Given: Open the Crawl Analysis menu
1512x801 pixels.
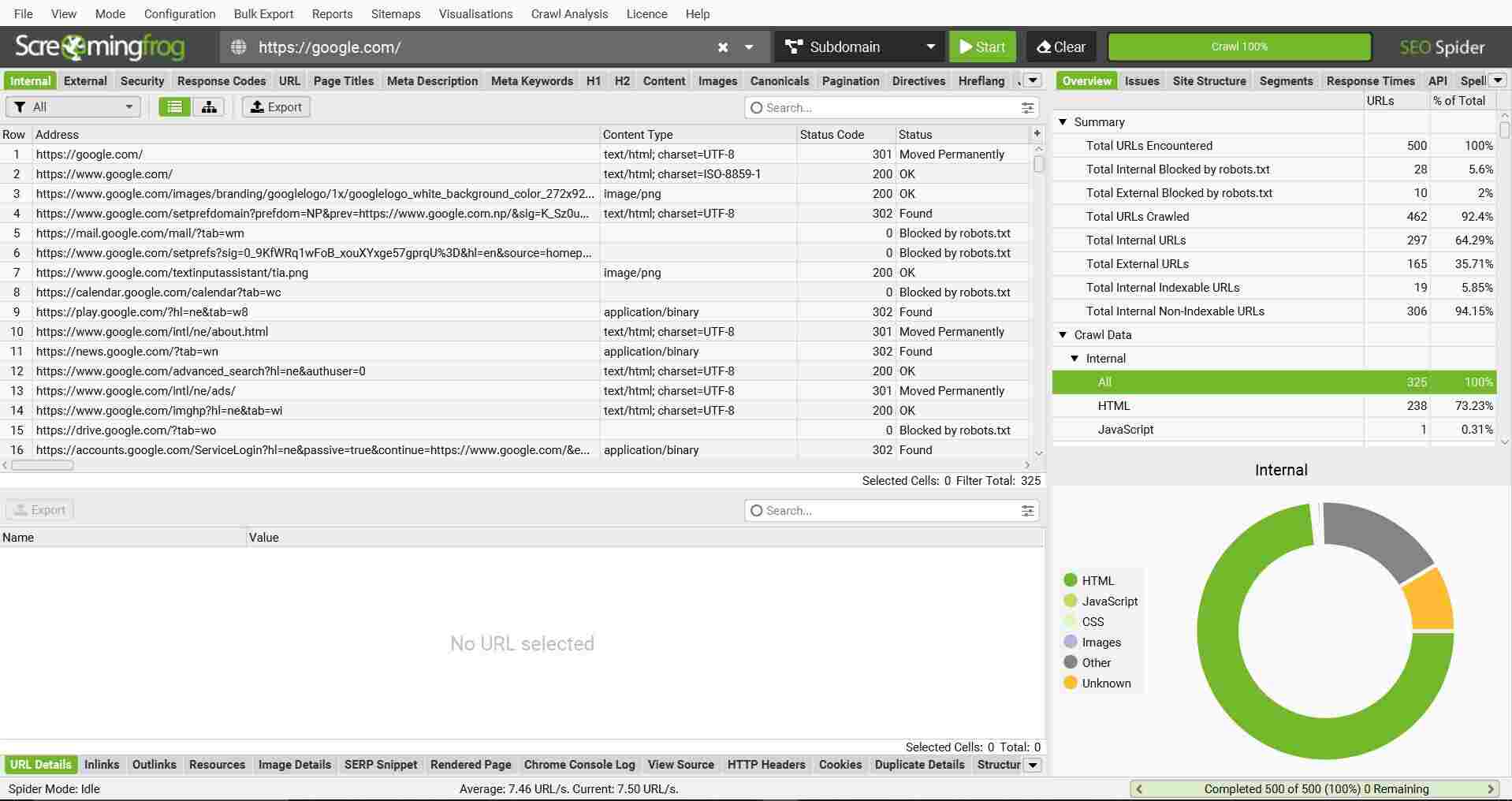Looking at the screenshot, I should click(x=569, y=13).
